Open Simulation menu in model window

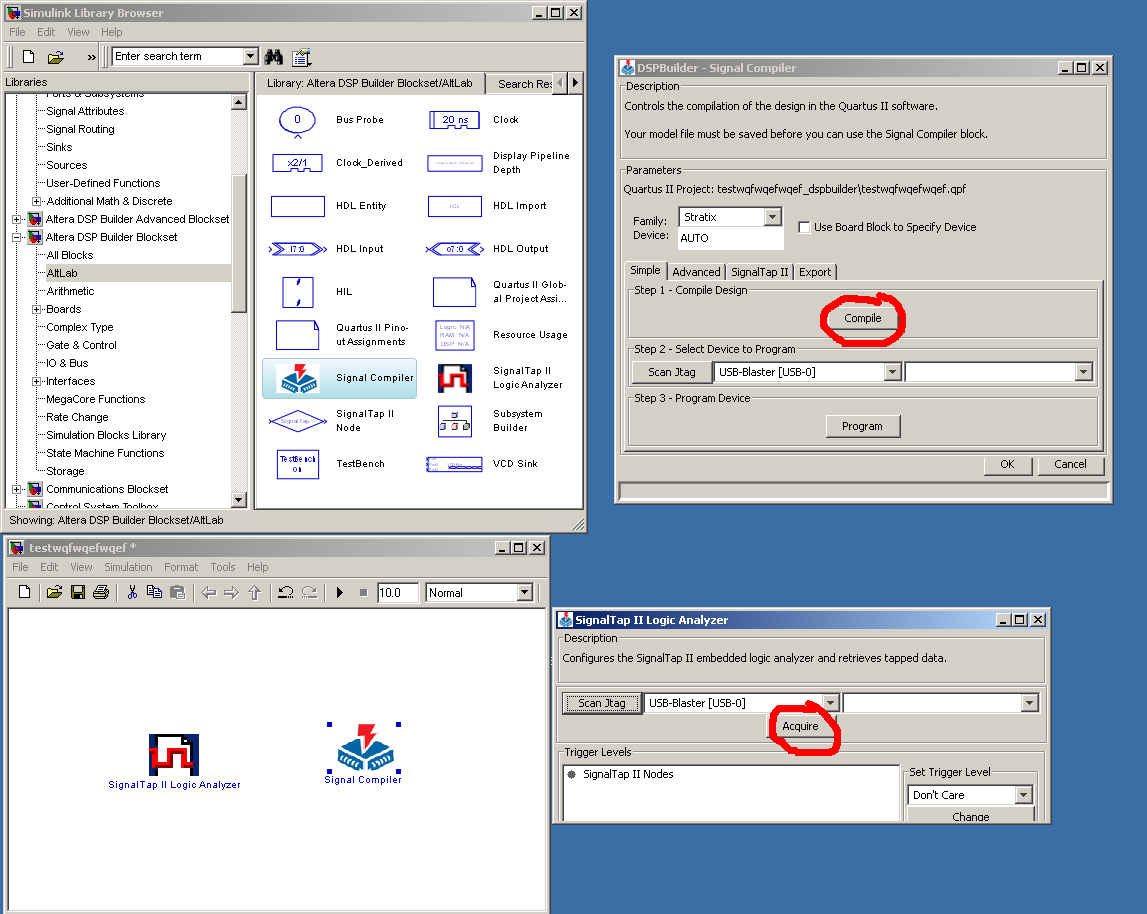click(128, 567)
